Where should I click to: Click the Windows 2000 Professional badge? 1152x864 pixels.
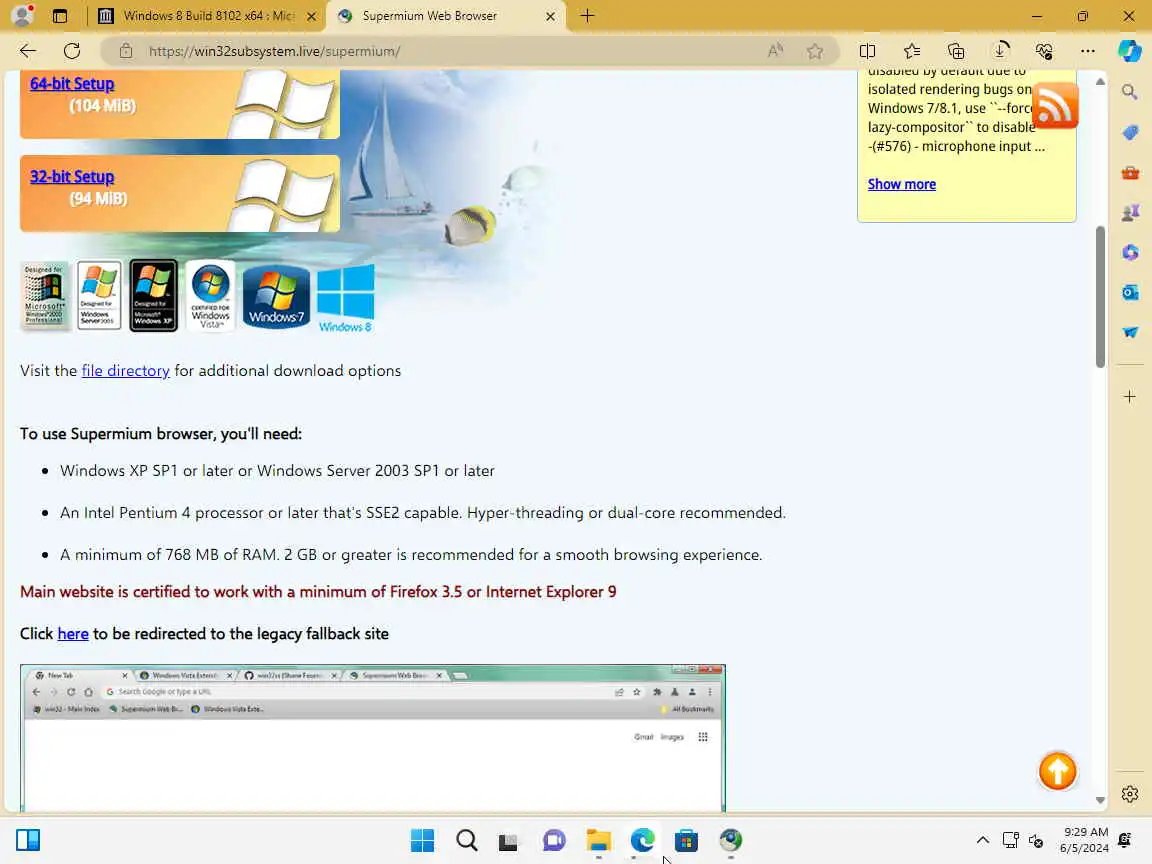coord(45,295)
